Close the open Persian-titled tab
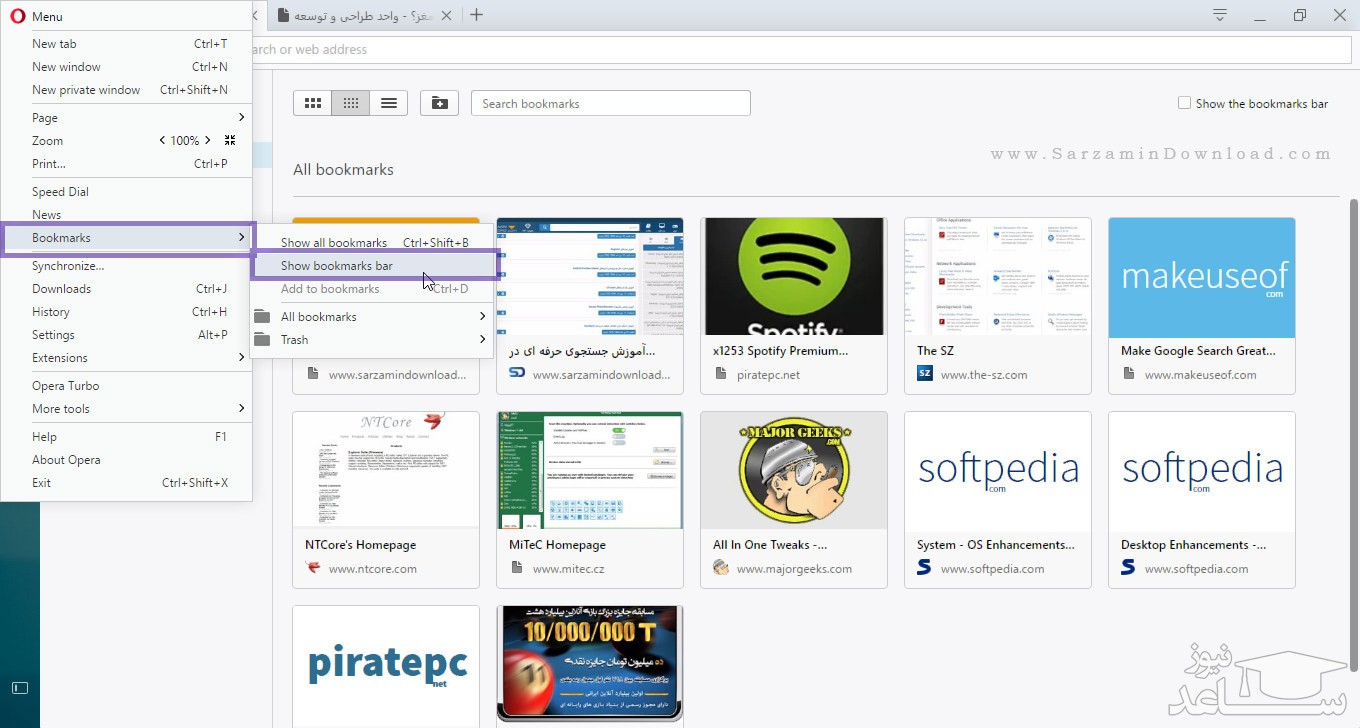Viewport: 1360px width, 728px height. tap(447, 15)
